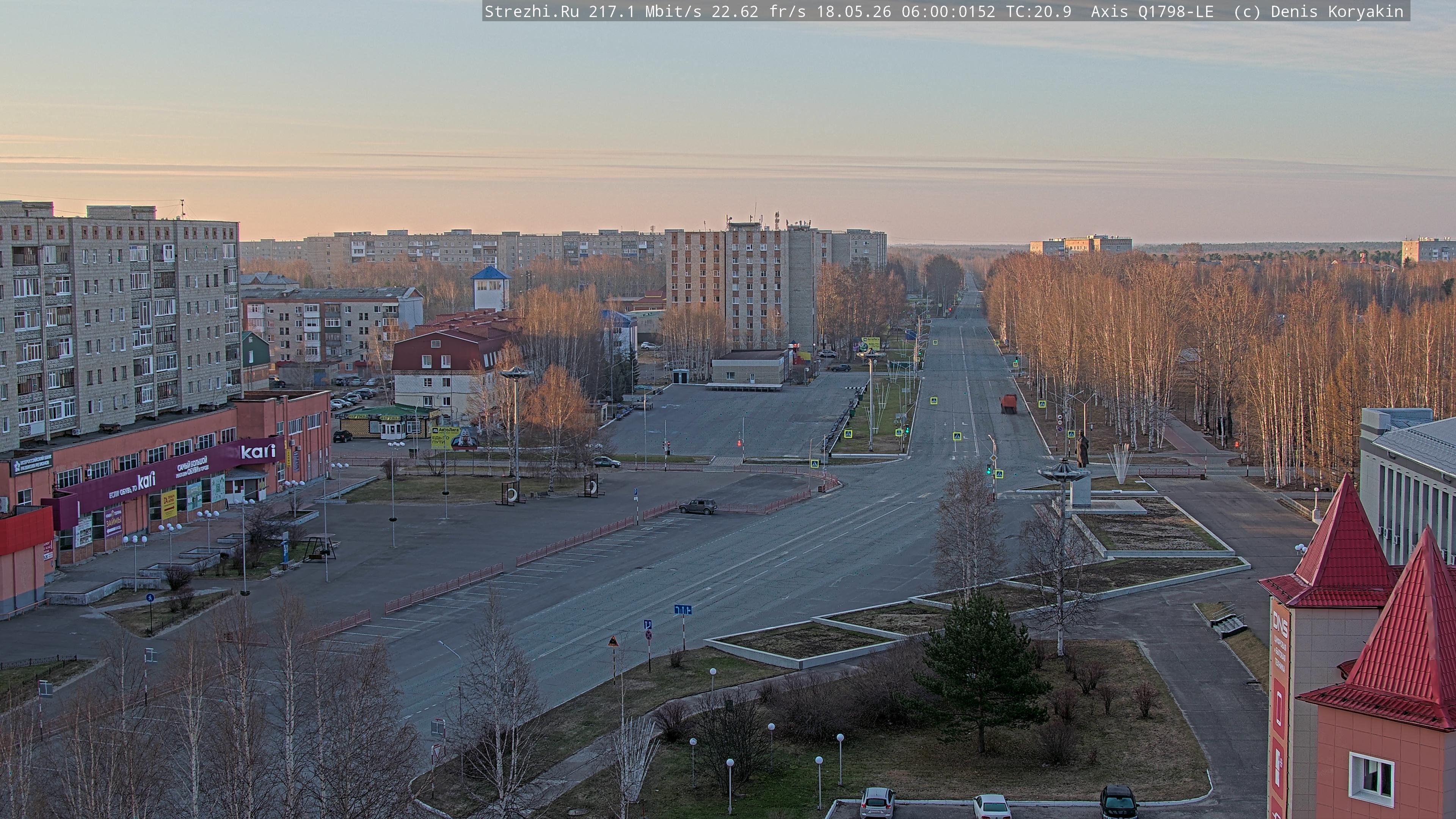Click the blue-roofed white tower
The image size is (1456, 819).
(x=491, y=288)
